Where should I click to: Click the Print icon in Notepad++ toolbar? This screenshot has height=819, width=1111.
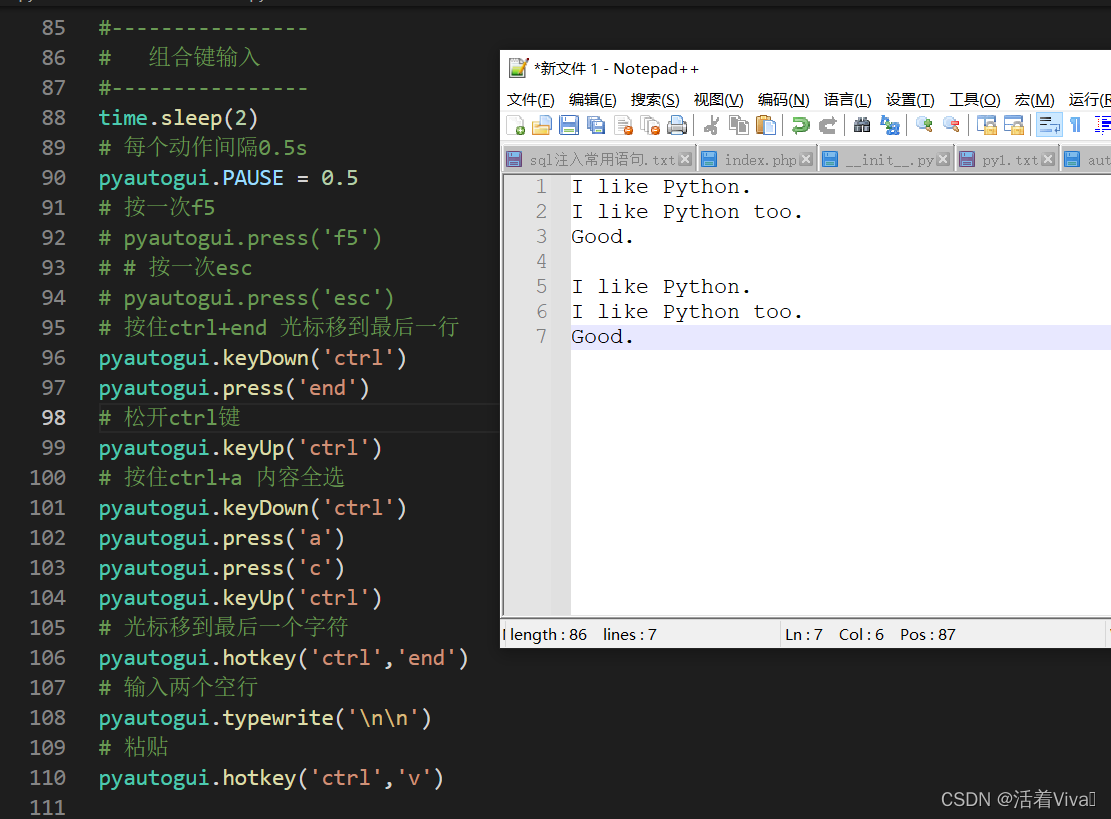(677, 125)
